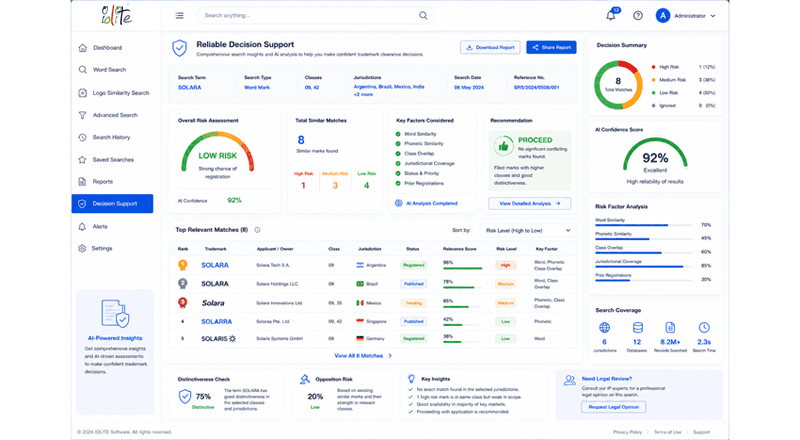Click the Status & Priority check mark

coord(398,174)
